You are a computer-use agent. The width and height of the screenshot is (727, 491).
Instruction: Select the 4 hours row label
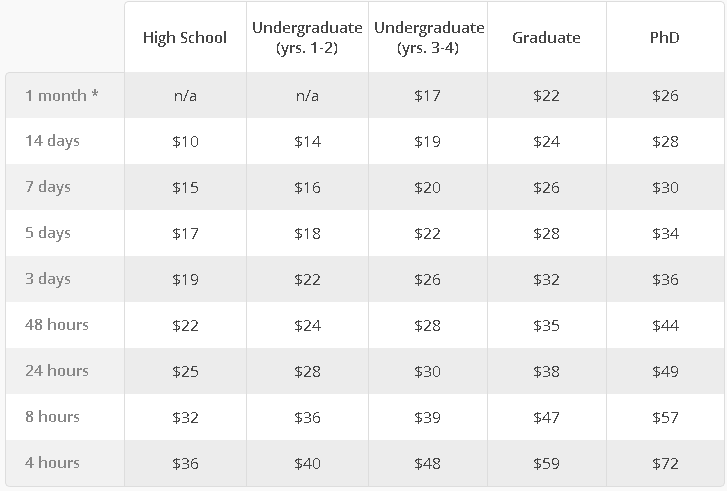point(52,463)
